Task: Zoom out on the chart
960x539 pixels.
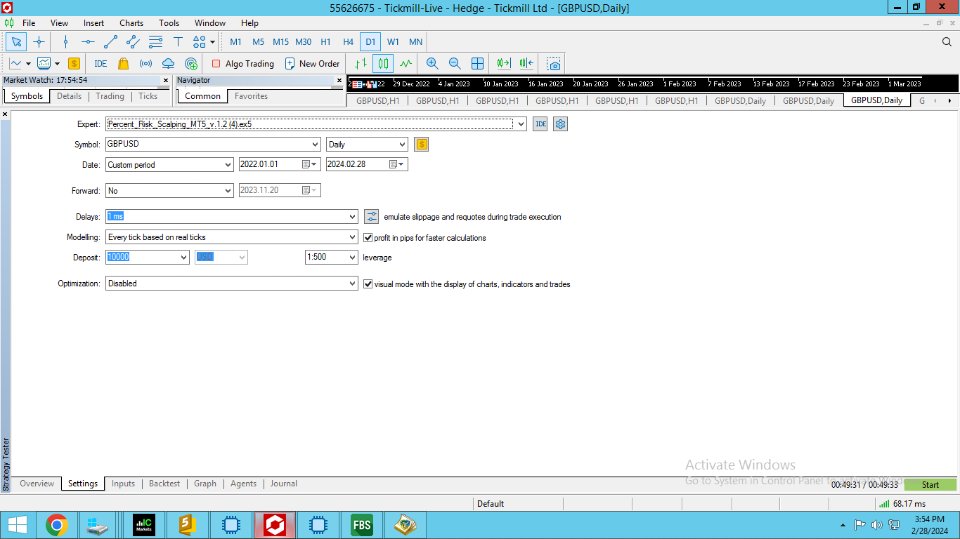Action: point(454,64)
